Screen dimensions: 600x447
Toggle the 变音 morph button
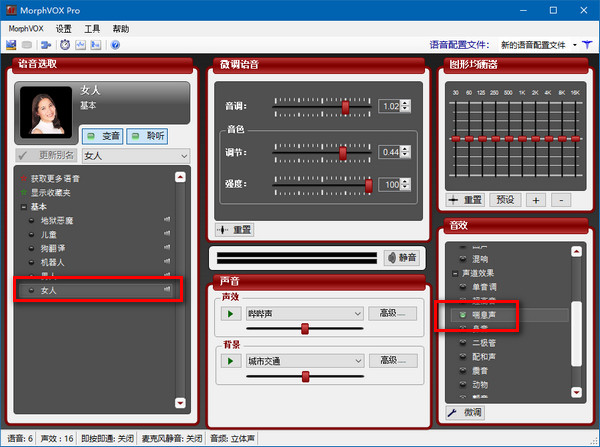103,136
